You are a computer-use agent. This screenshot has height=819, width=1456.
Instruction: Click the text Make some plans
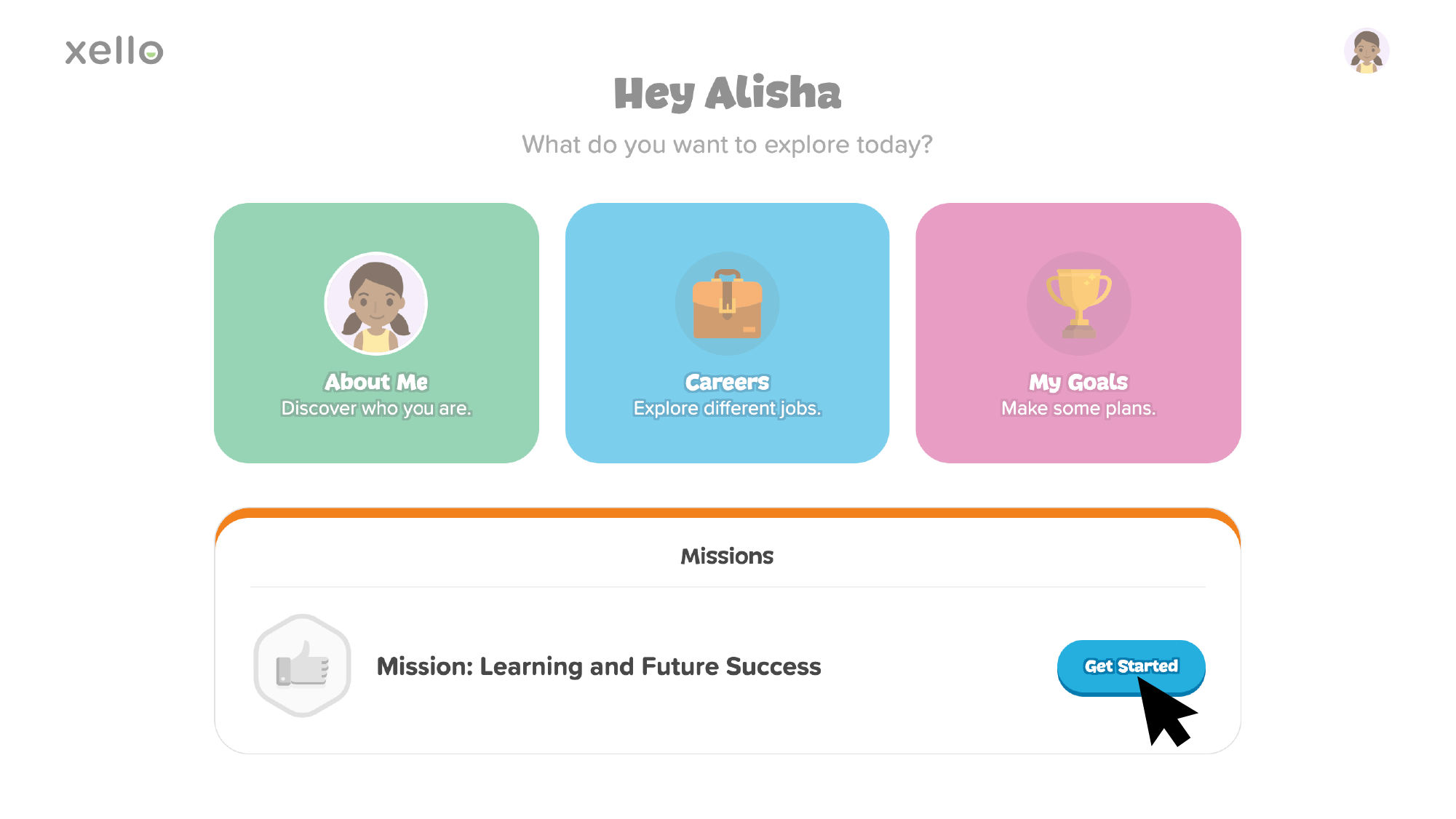[1078, 408]
